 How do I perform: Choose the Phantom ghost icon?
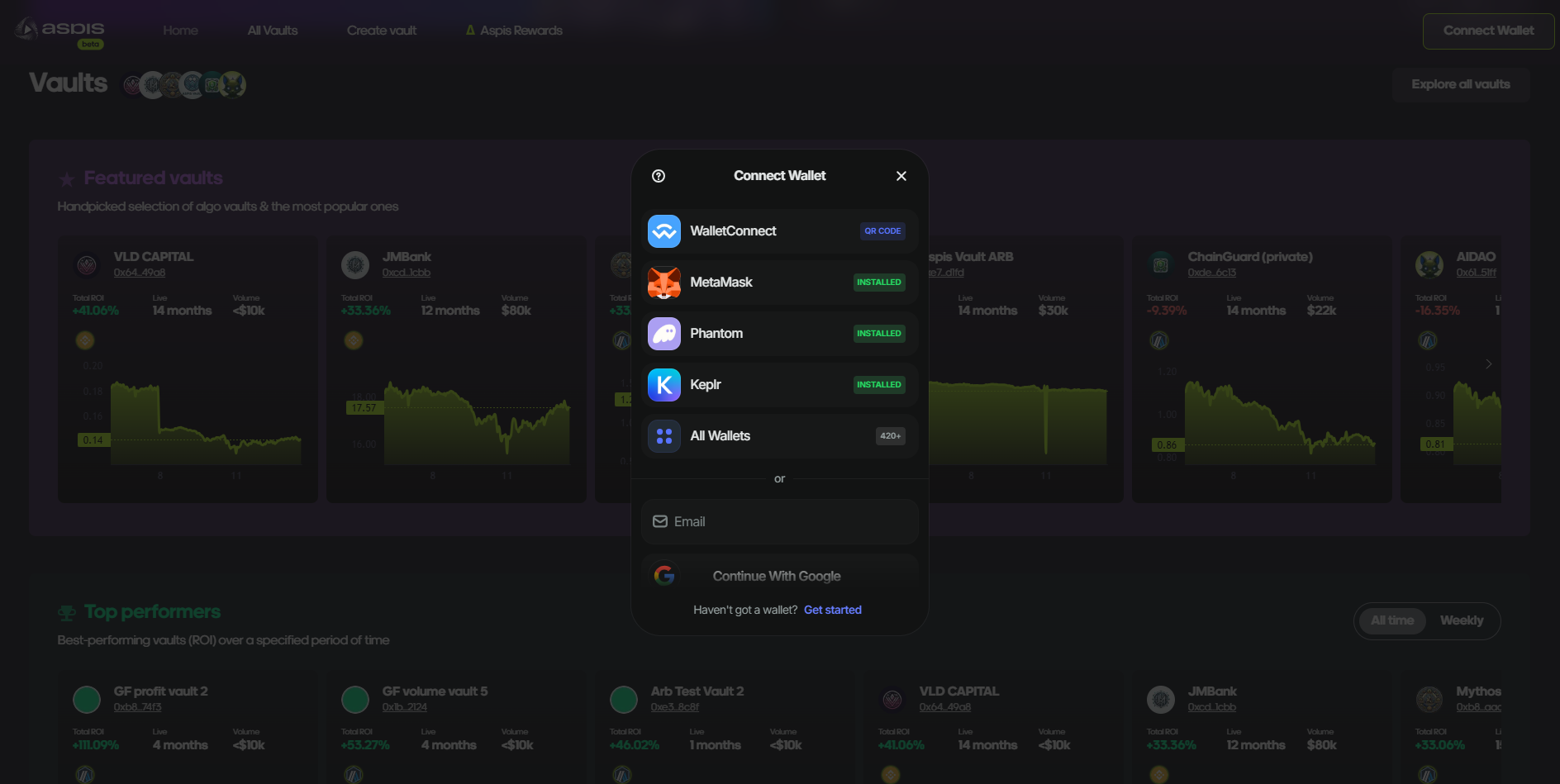click(x=663, y=334)
